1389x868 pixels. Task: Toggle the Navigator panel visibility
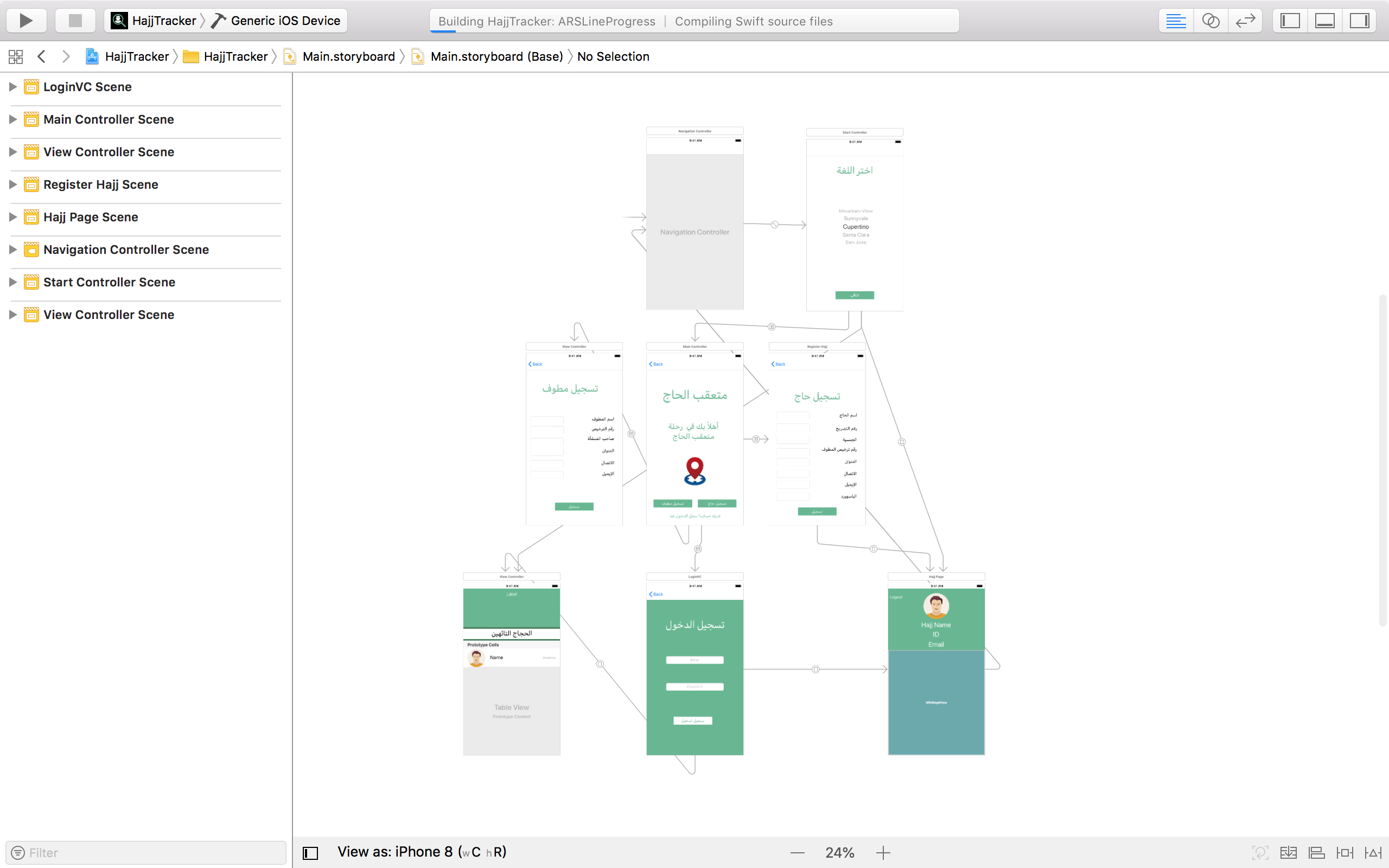(1290, 21)
